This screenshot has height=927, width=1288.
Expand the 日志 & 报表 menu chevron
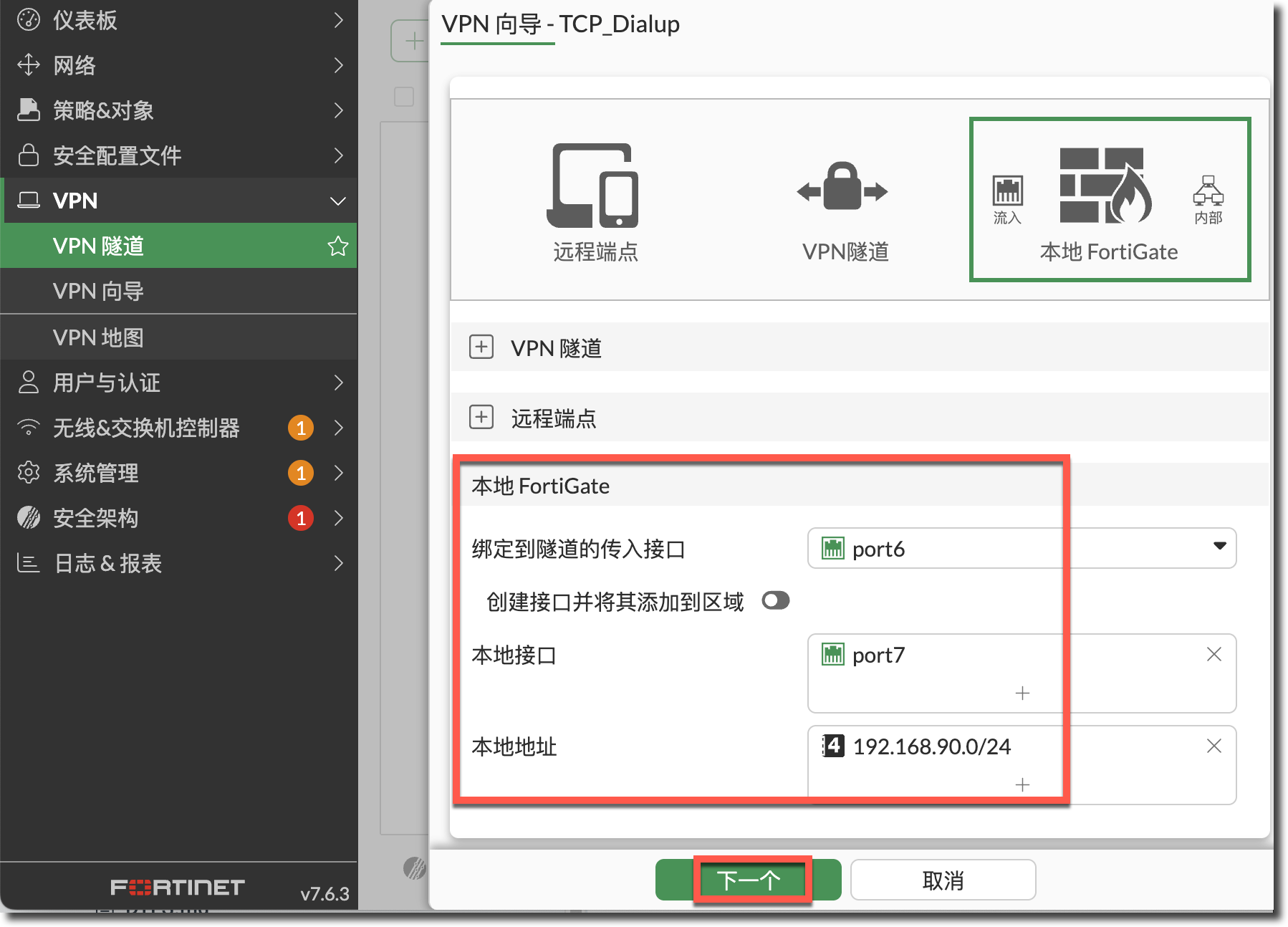point(339,563)
